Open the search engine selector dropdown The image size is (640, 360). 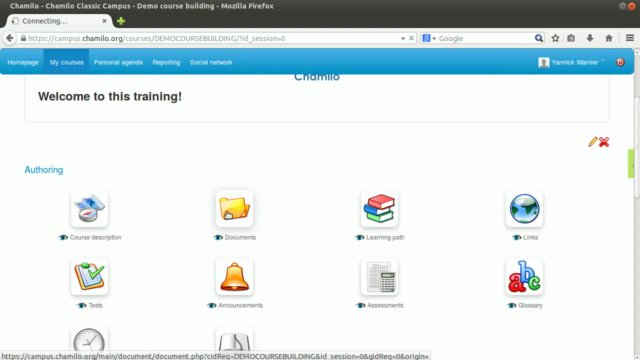[434, 38]
